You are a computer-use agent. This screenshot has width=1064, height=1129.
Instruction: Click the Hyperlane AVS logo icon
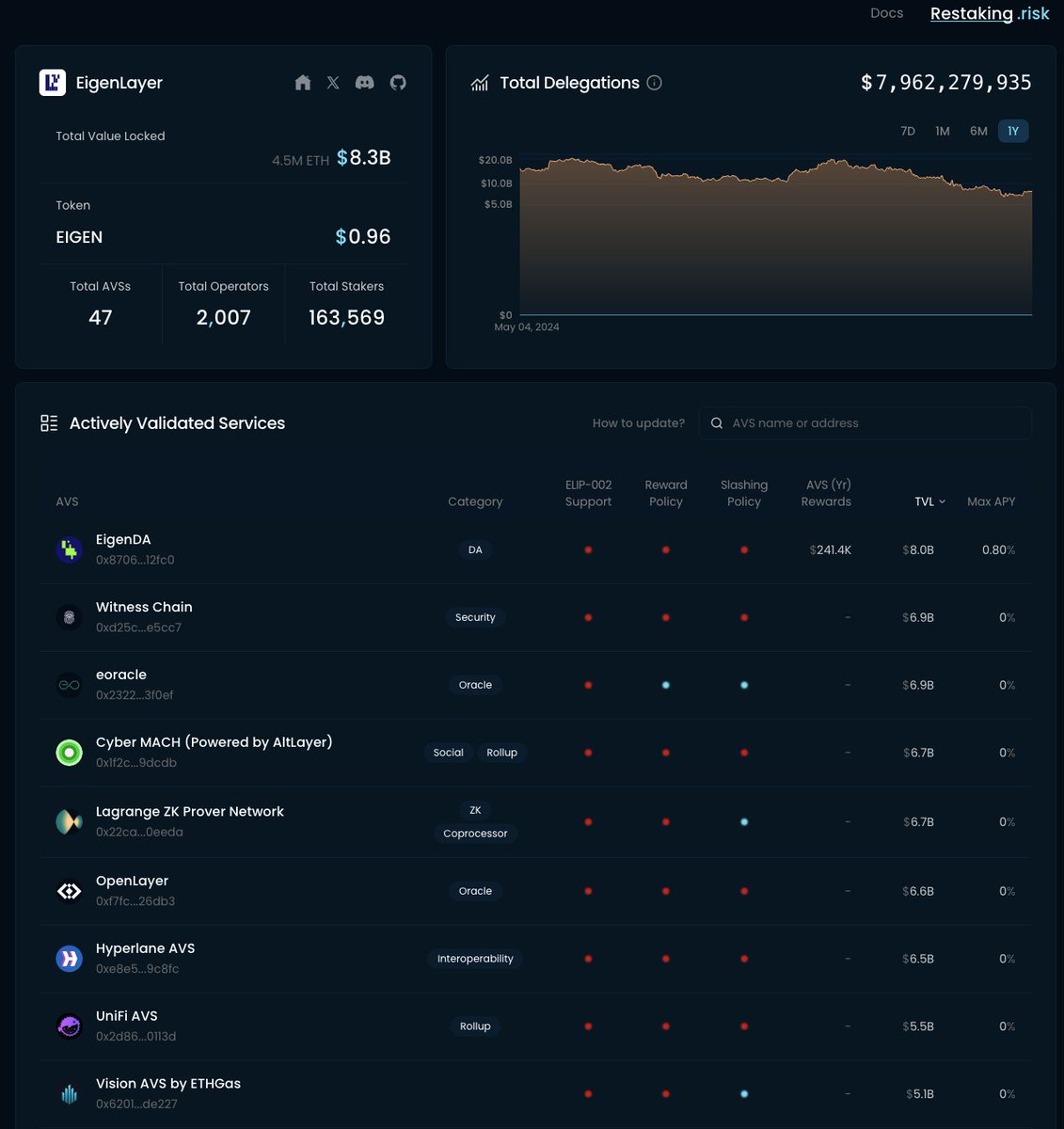point(70,959)
